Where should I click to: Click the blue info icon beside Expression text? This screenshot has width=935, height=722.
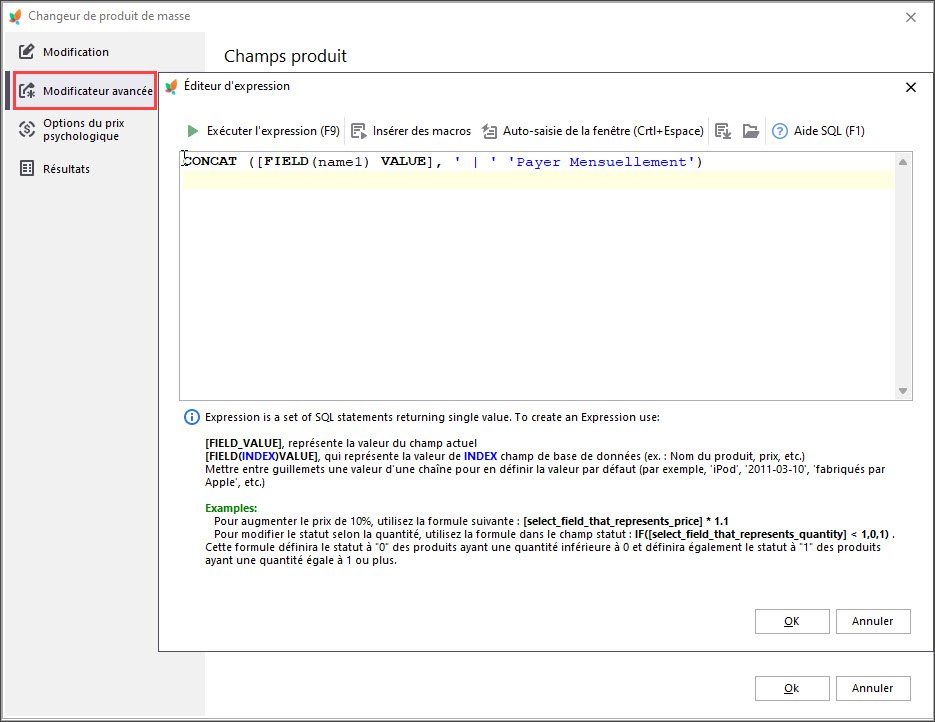pyautogui.click(x=191, y=417)
